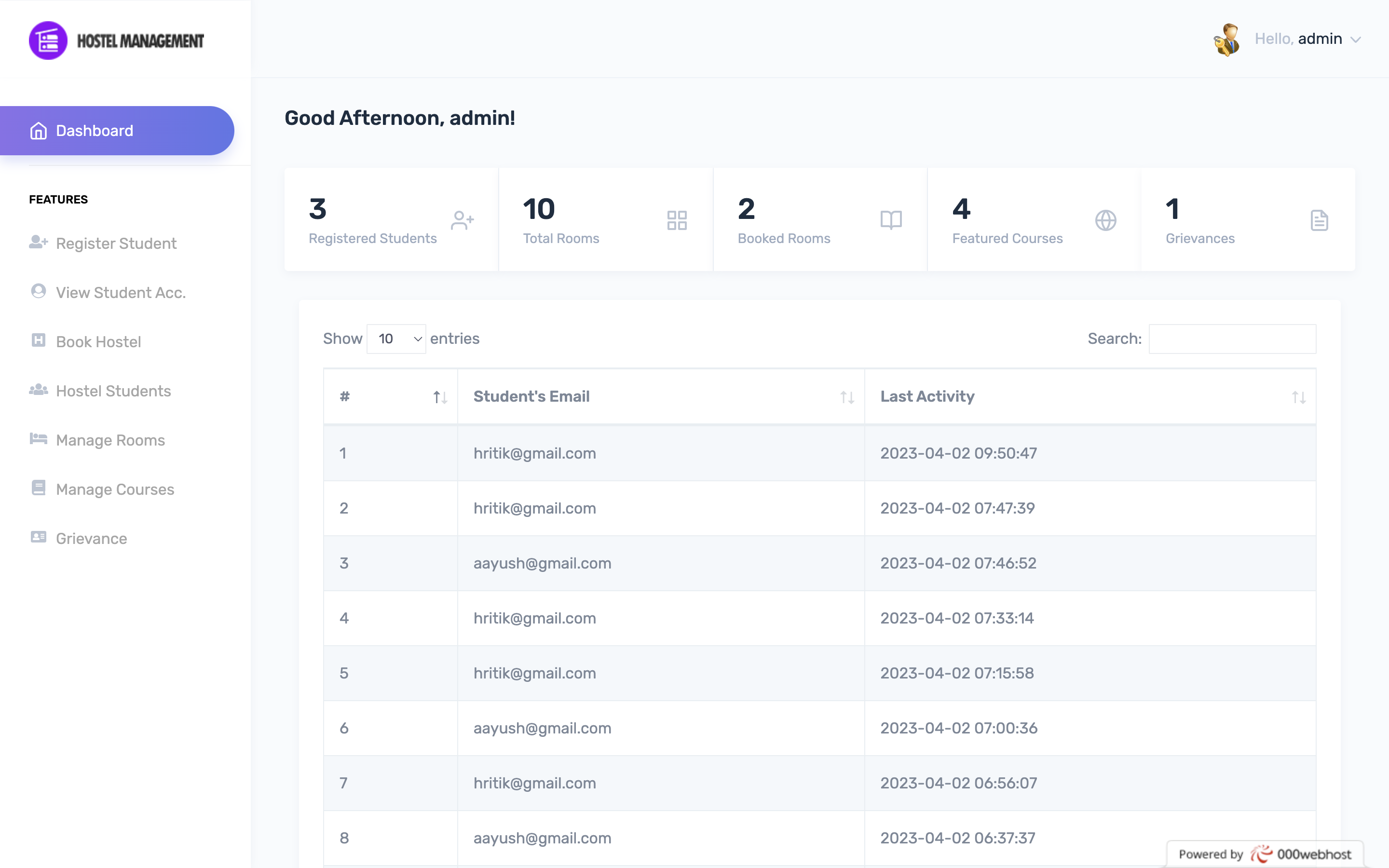The width and height of the screenshot is (1389, 868).
Task: Select the Hostel Students group icon
Action: (38, 391)
